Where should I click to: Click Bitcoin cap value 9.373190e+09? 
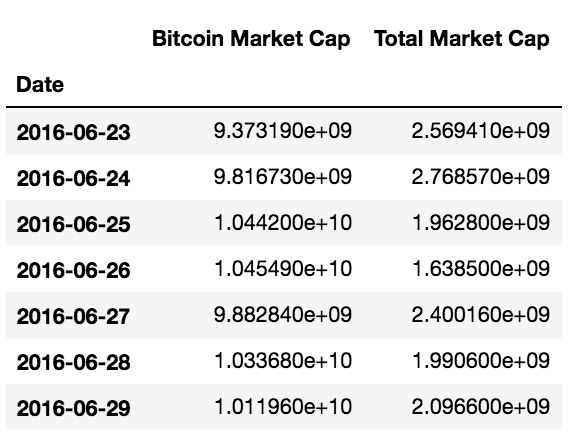click(x=282, y=131)
